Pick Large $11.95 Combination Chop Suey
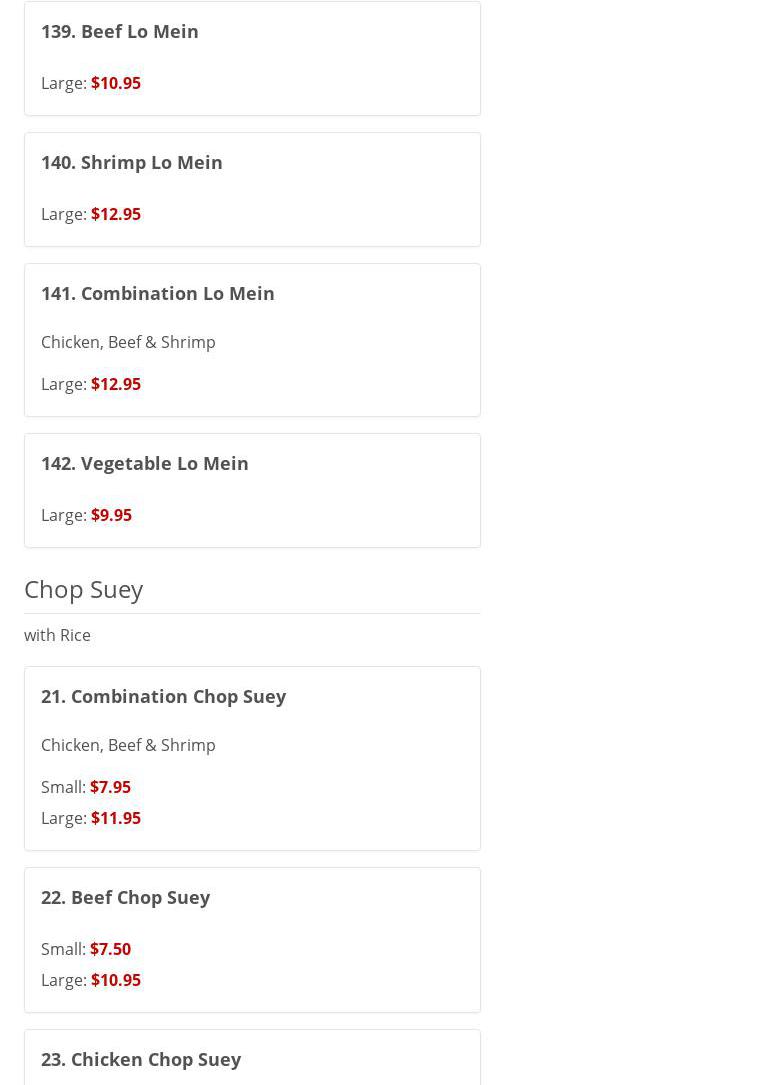770x1085 pixels. 116,818
